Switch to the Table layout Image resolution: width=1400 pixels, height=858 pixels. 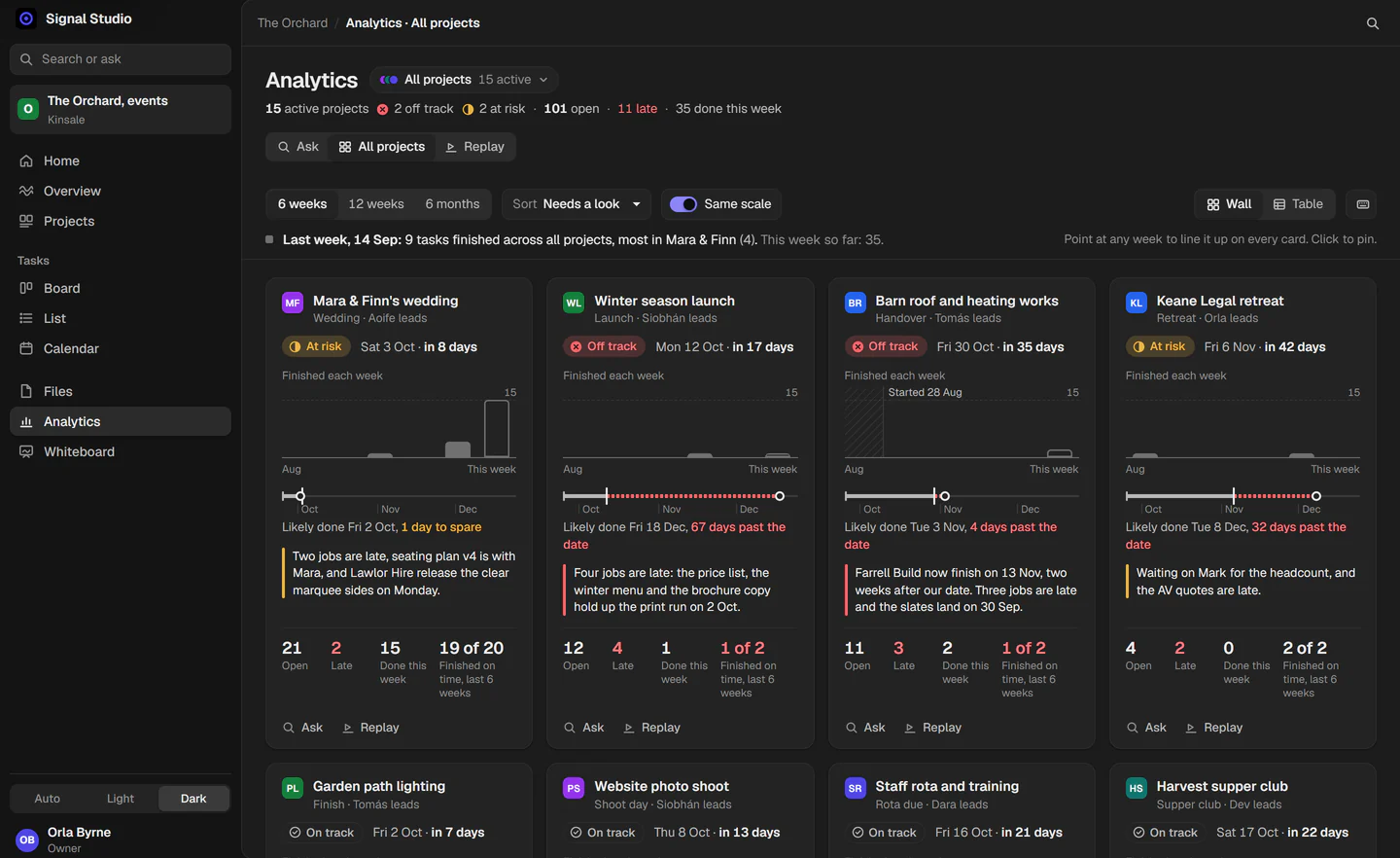tap(1299, 204)
